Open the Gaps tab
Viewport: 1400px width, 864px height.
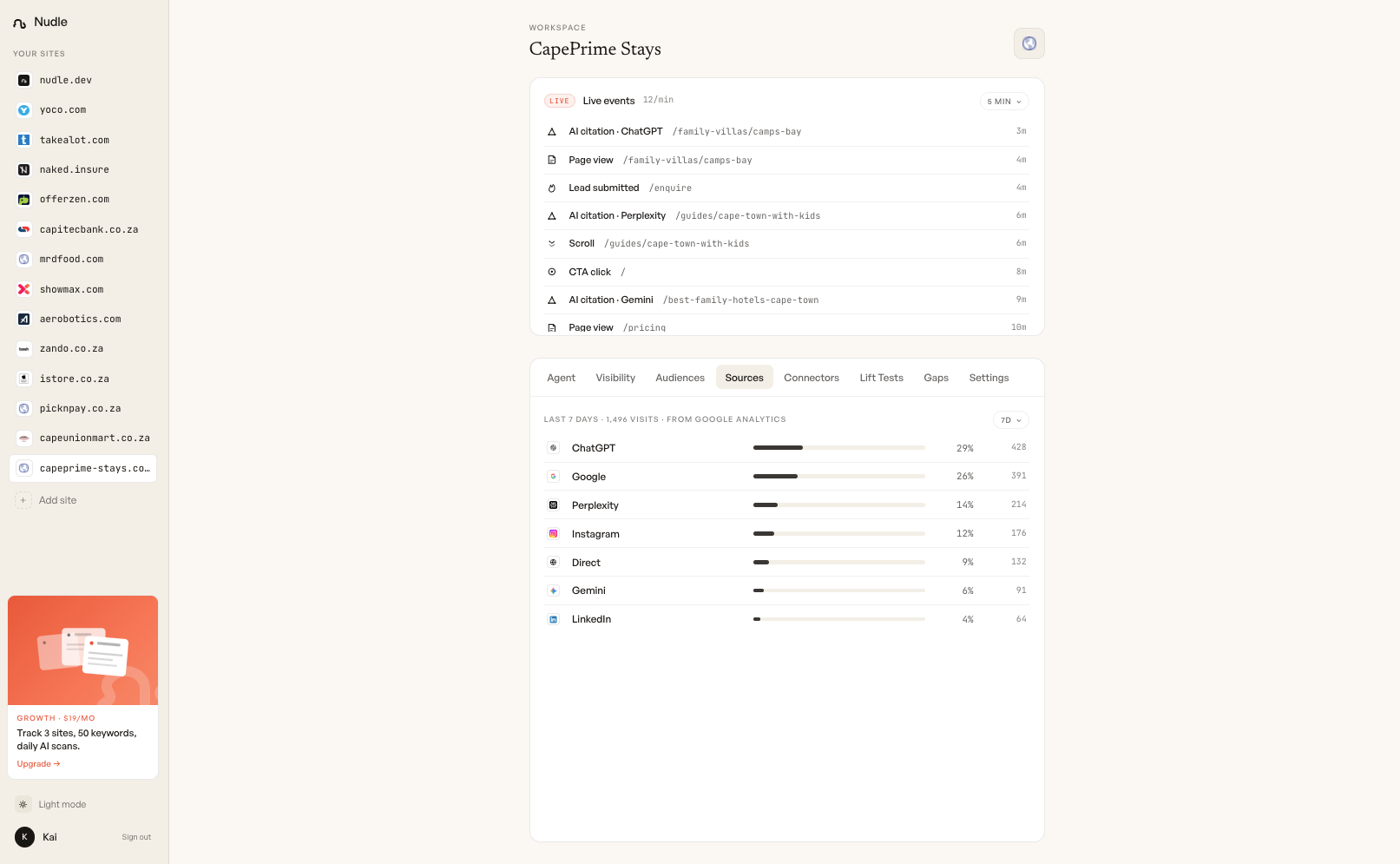click(937, 378)
